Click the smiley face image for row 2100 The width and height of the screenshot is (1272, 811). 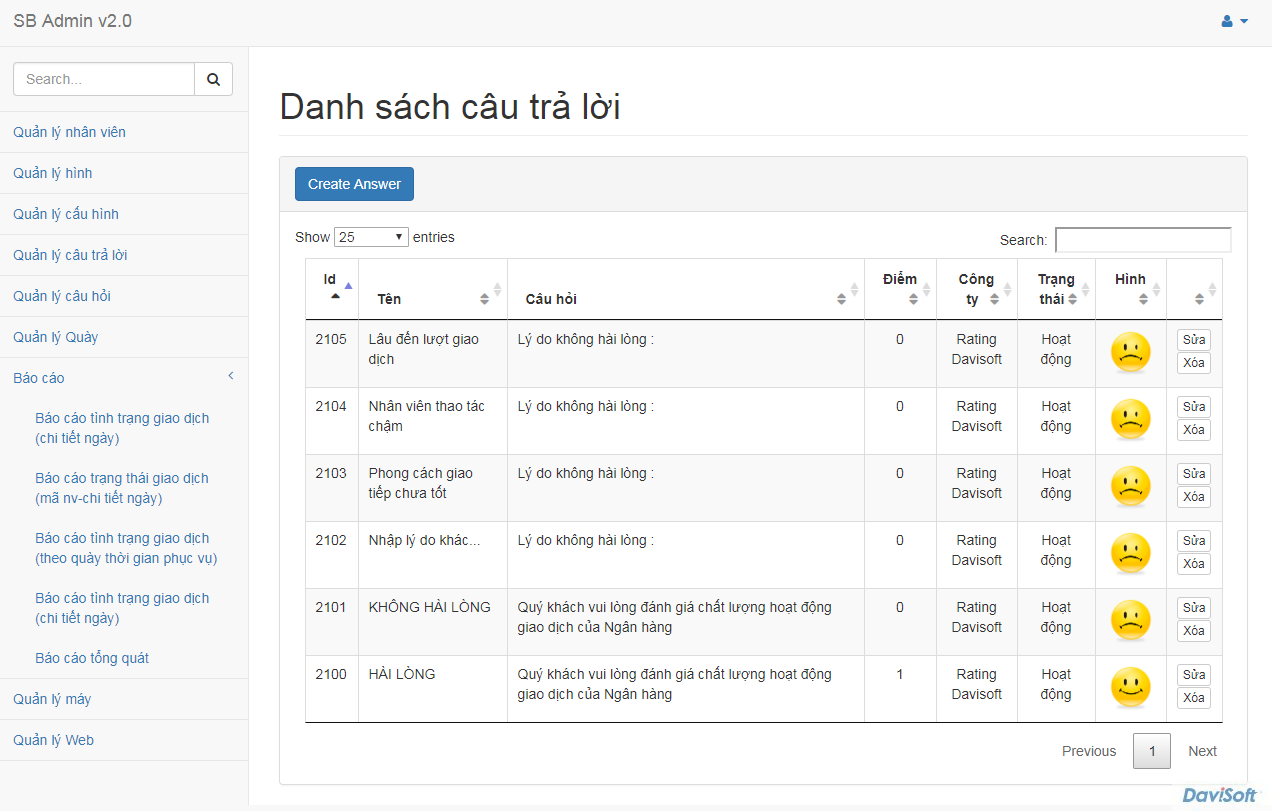point(1130,689)
